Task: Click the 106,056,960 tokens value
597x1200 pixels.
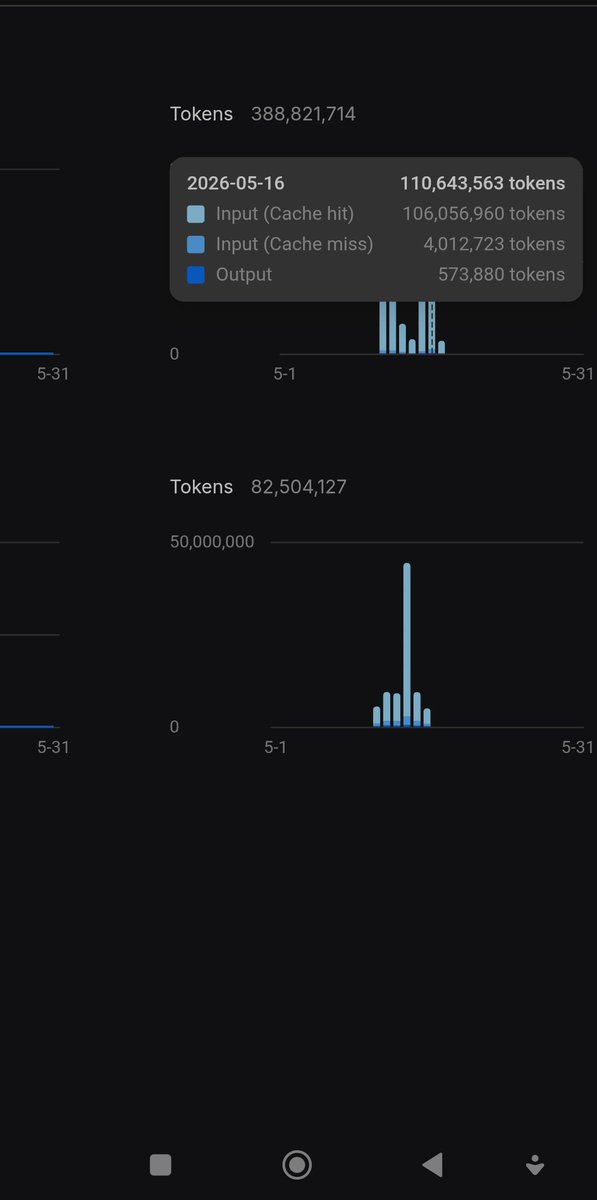Action: pos(483,214)
